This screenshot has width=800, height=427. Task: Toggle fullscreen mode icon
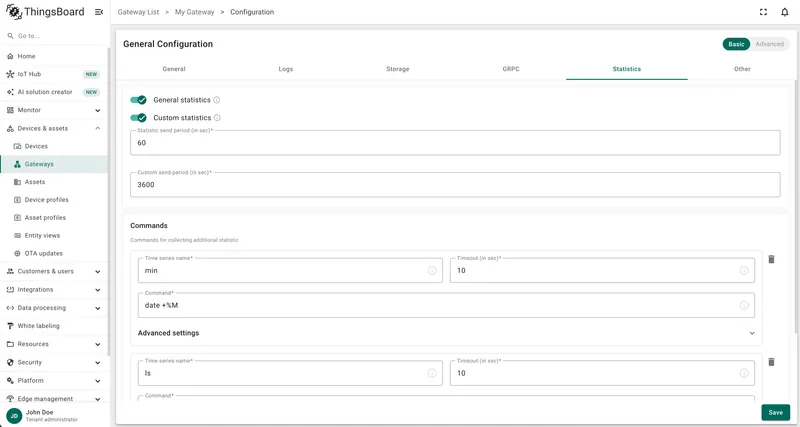pos(763,12)
